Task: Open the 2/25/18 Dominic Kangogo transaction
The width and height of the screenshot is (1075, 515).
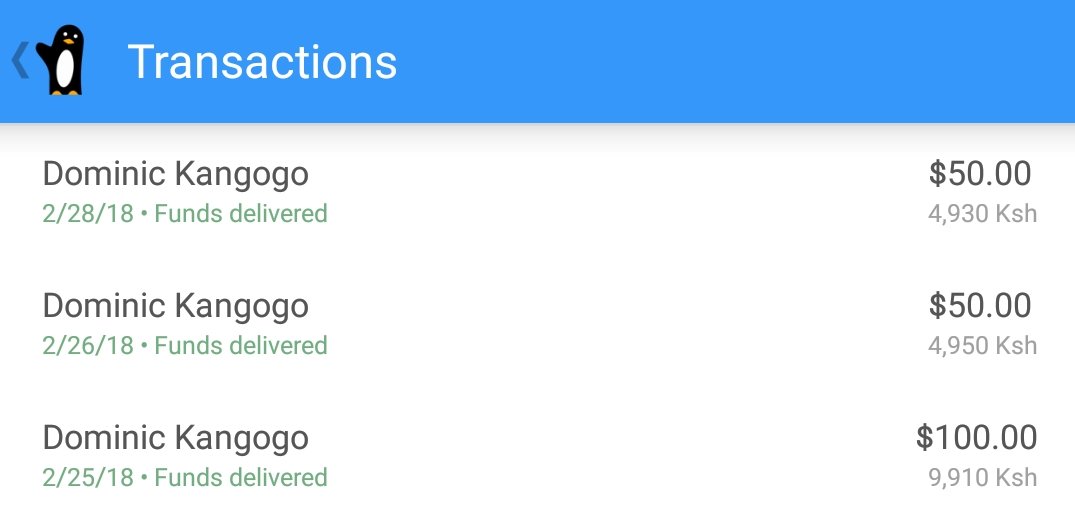Action: pos(538,456)
